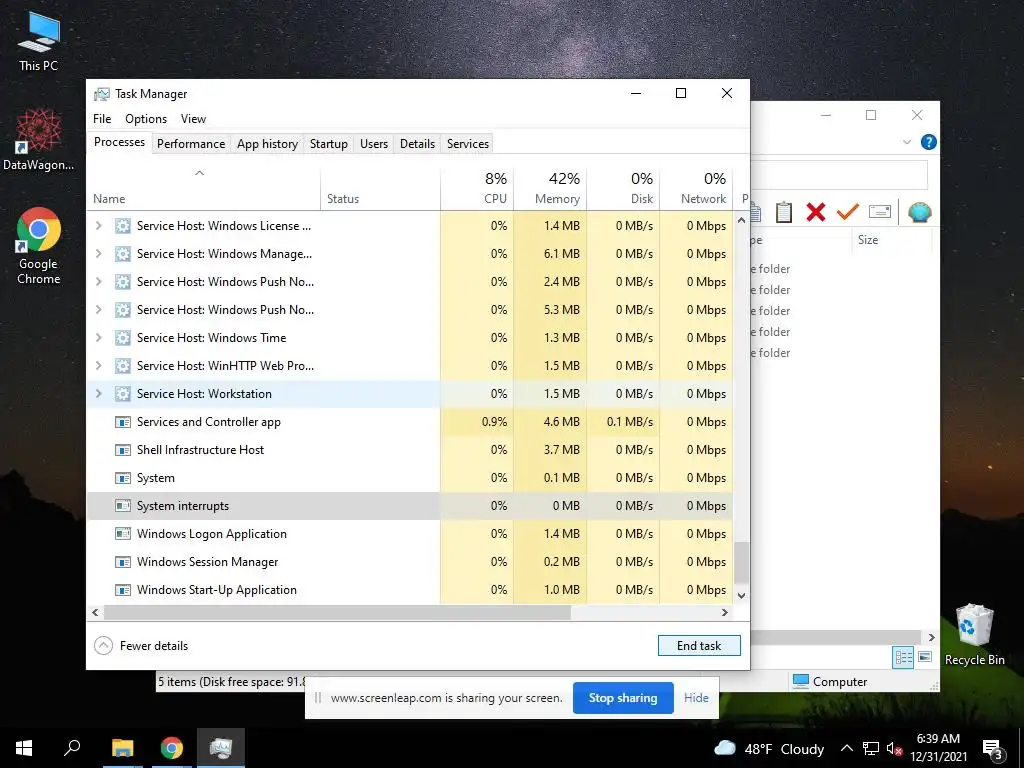Image resolution: width=1024 pixels, height=768 pixels.
Task: Click the muted volume tray icon
Action: tap(894, 749)
